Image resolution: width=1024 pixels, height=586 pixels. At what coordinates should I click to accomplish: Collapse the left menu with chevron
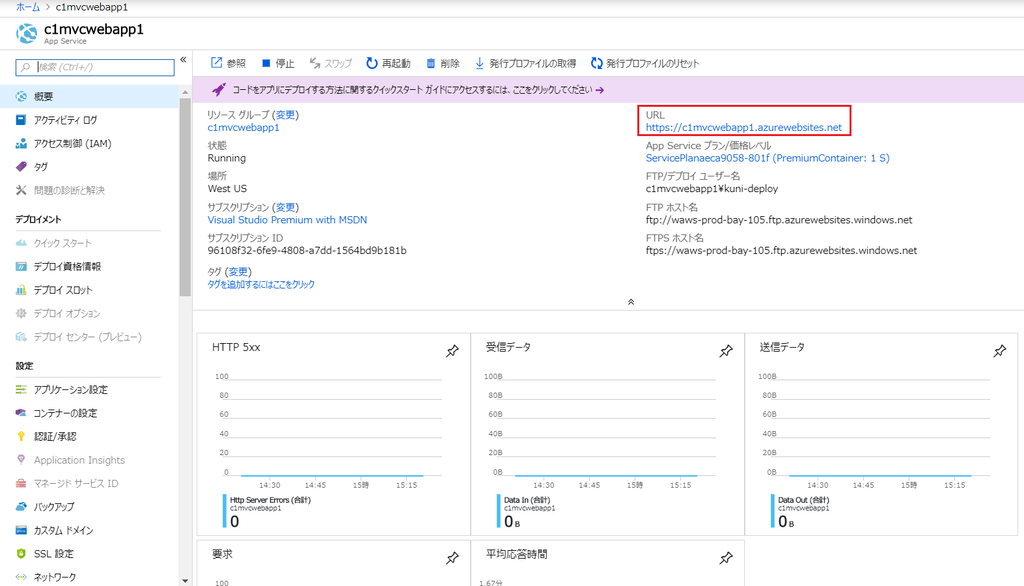[x=184, y=59]
